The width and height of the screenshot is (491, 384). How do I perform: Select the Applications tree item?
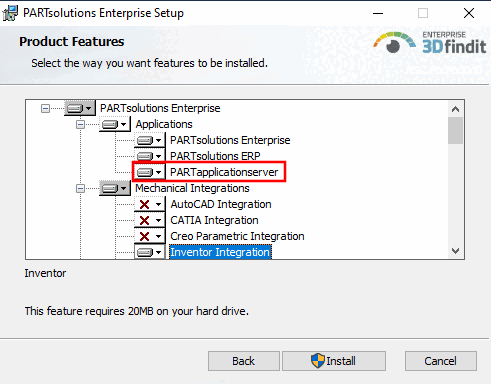(164, 124)
